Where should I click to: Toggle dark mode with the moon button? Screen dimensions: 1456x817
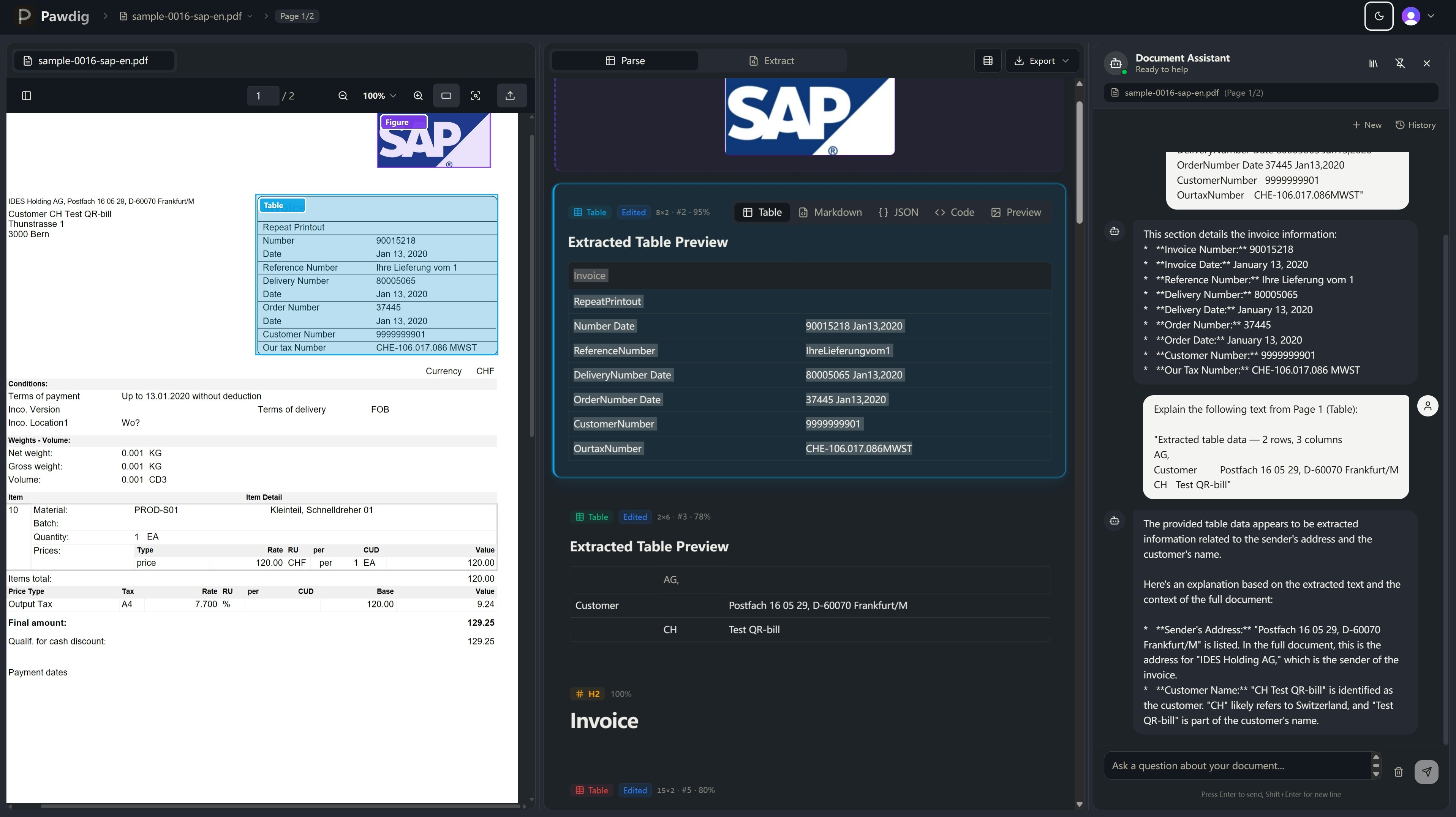(1379, 16)
